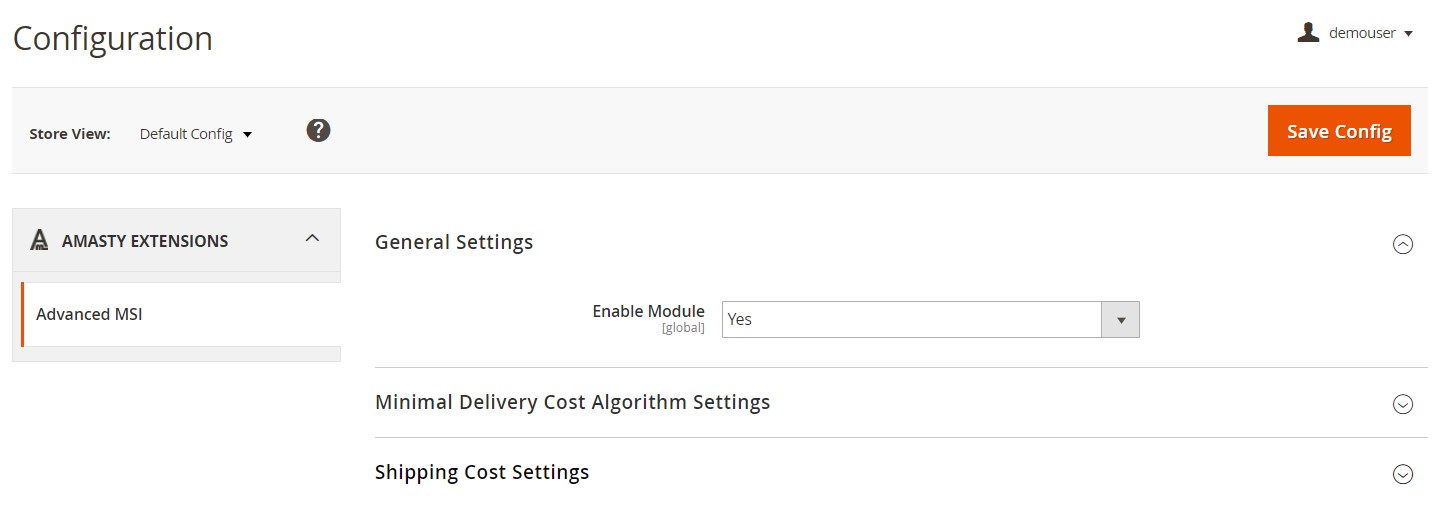Image resolution: width=1440 pixels, height=515 pixels.
Task: Click the Save Config button
Action: (1339, 131)
